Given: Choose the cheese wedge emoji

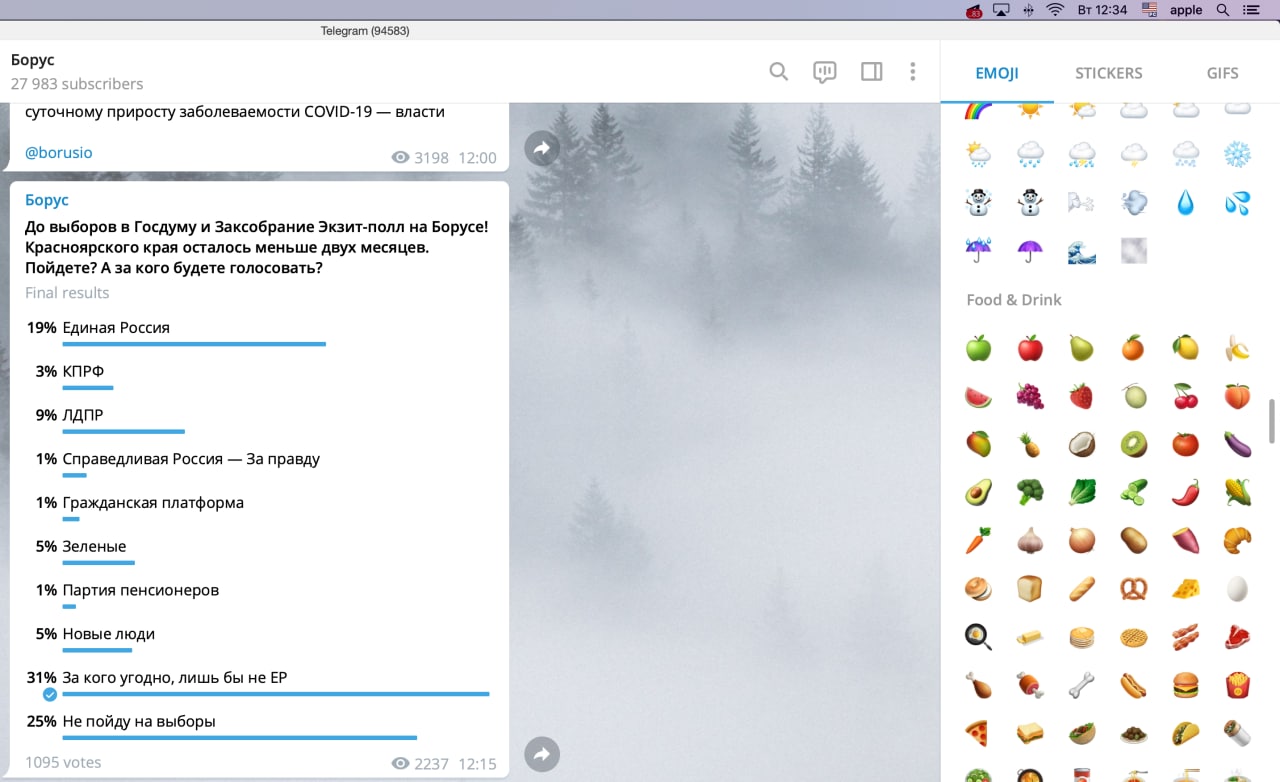Looking at the screenshot, I should pos(1185,588).
